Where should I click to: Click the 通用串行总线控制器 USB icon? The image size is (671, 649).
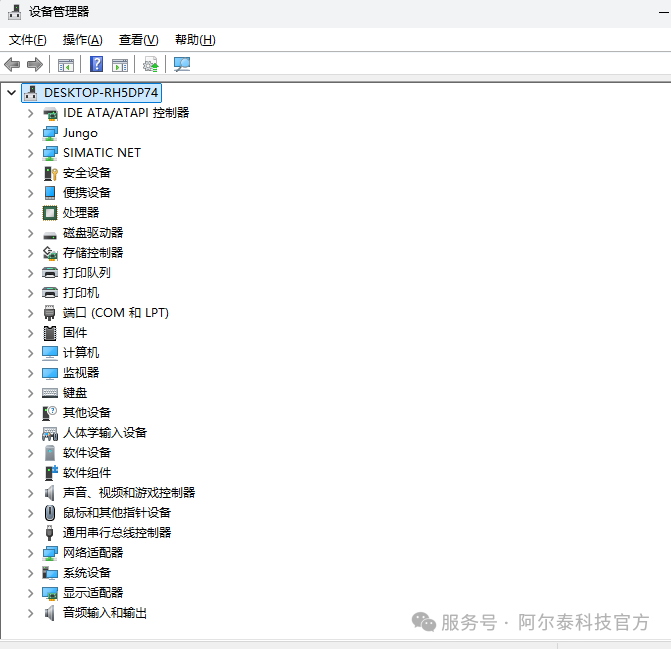50,533
